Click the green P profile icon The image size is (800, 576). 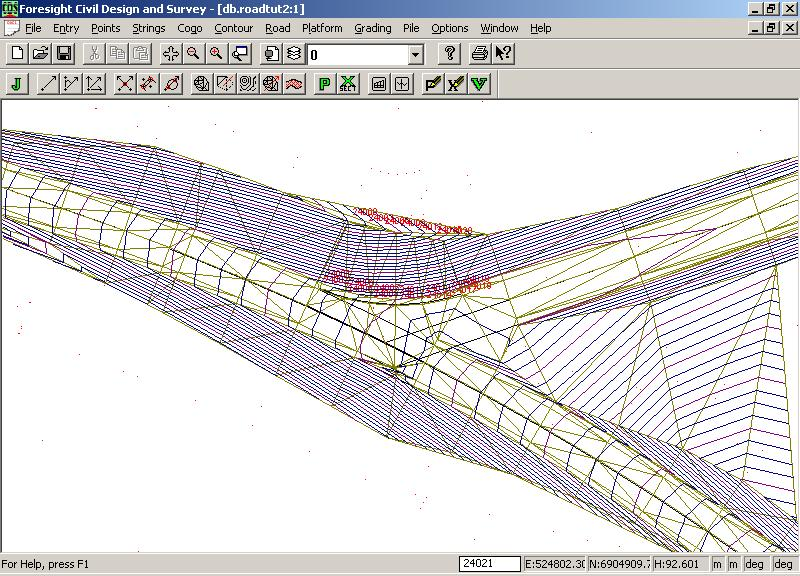[324, 84]
